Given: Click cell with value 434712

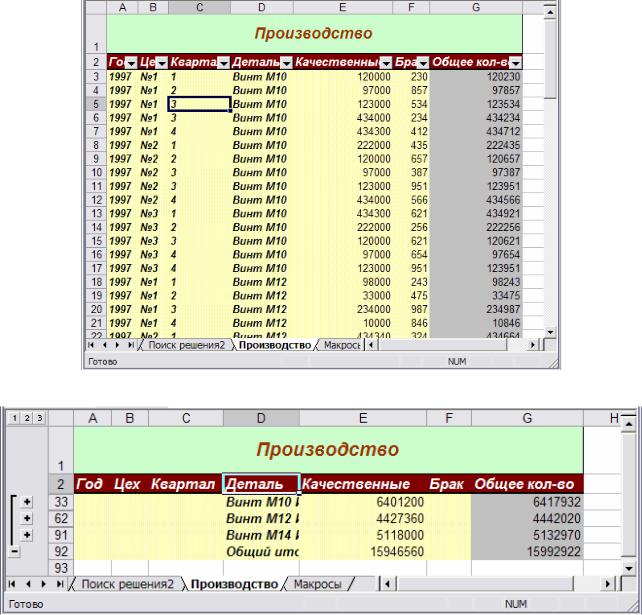Looking at the screenshot, I should (476, 131).
